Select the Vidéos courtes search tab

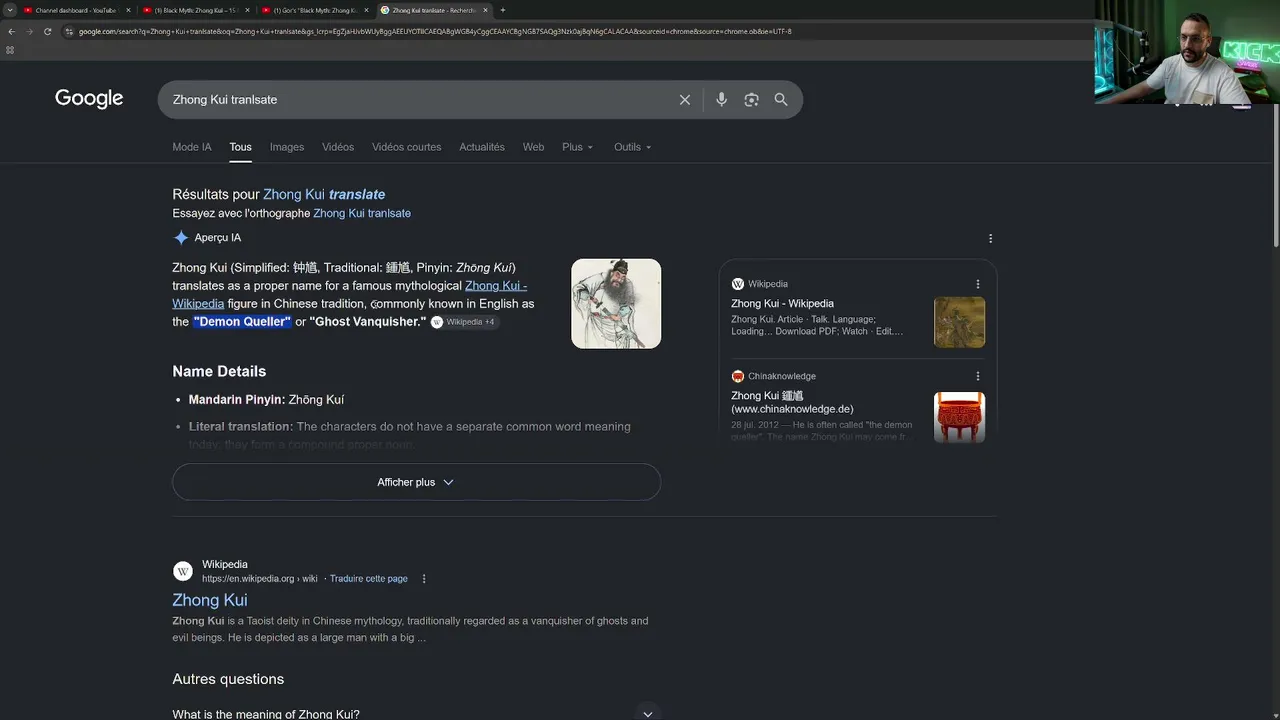click(407, 147)
